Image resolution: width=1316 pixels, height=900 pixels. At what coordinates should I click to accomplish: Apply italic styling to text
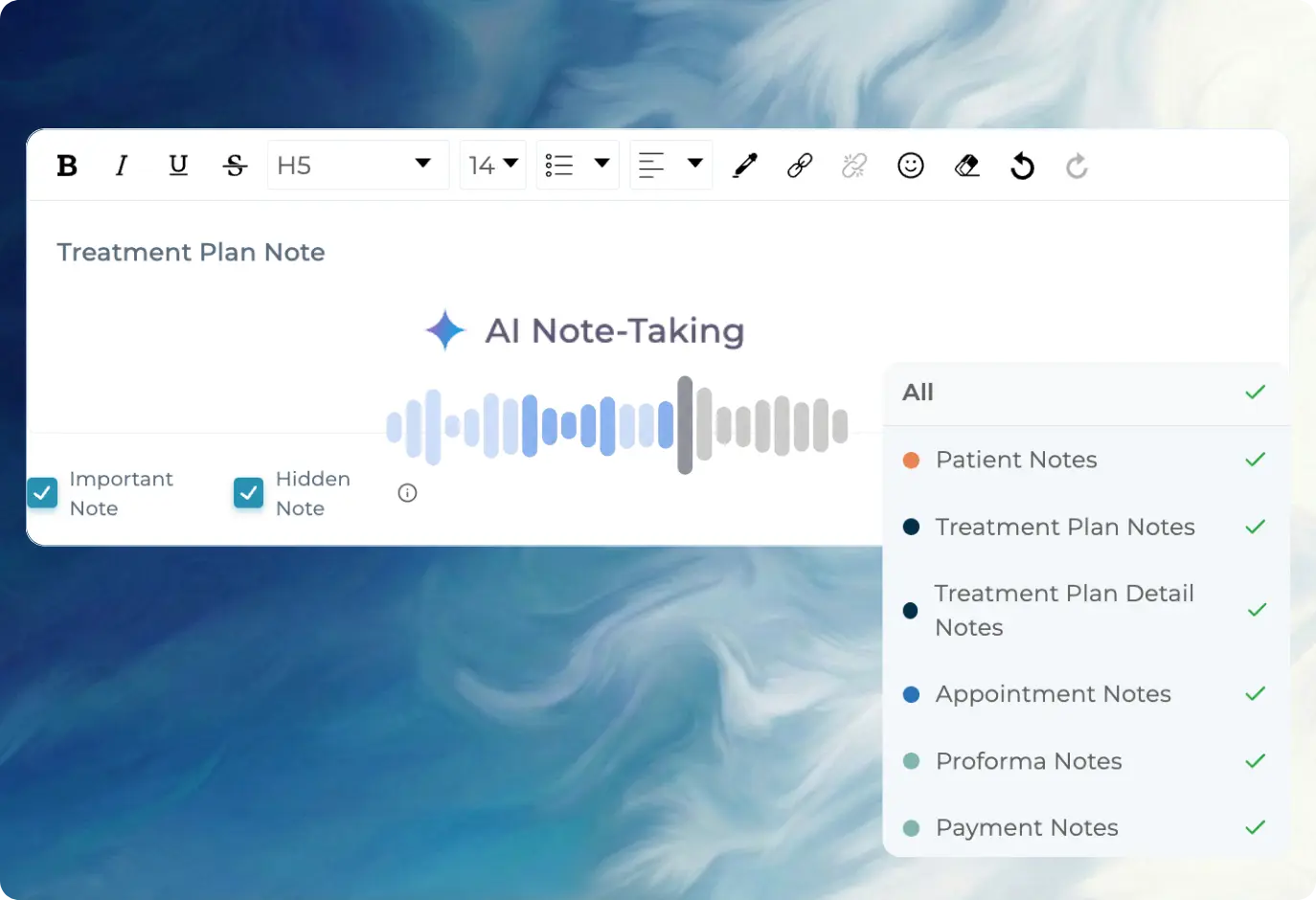click(x=122, y=165)
